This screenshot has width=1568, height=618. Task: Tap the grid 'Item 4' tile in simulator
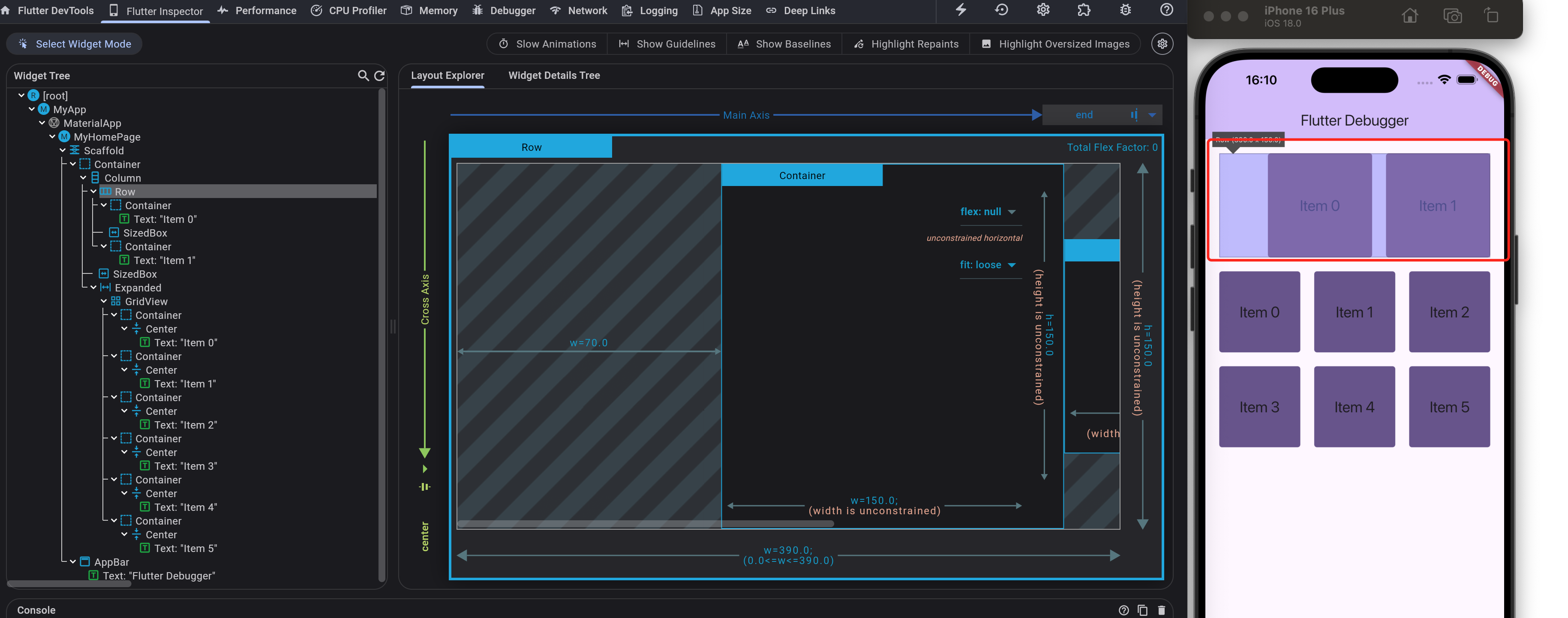(1354, 407)
